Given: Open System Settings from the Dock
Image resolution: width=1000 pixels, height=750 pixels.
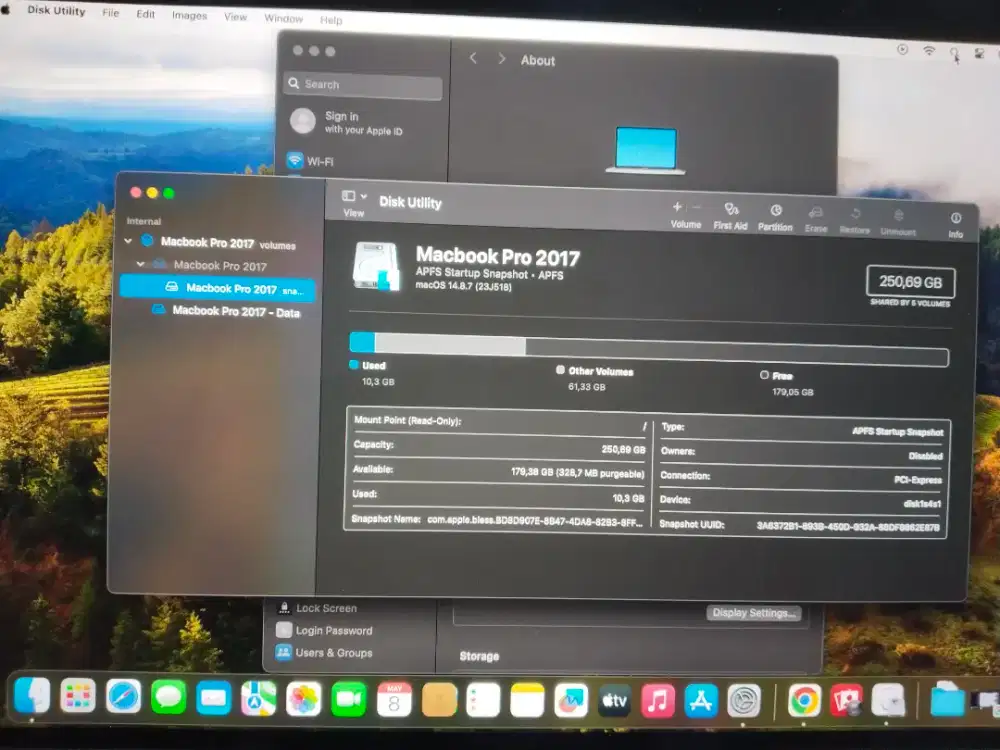Looking at the screenshot, I should [x=744, y=701].
